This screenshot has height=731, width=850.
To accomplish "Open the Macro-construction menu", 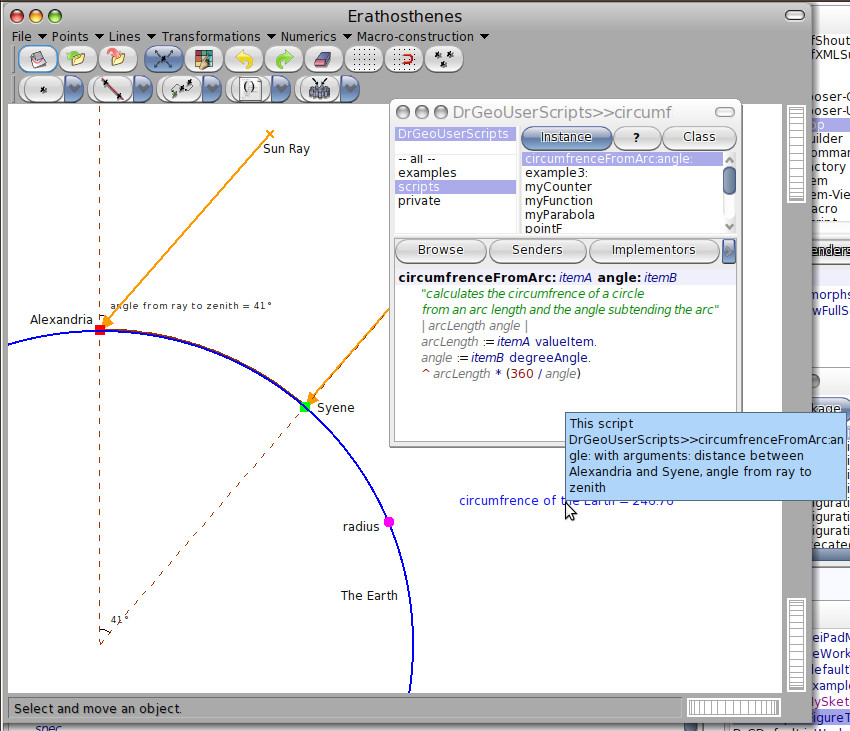I will coord(415,37).
